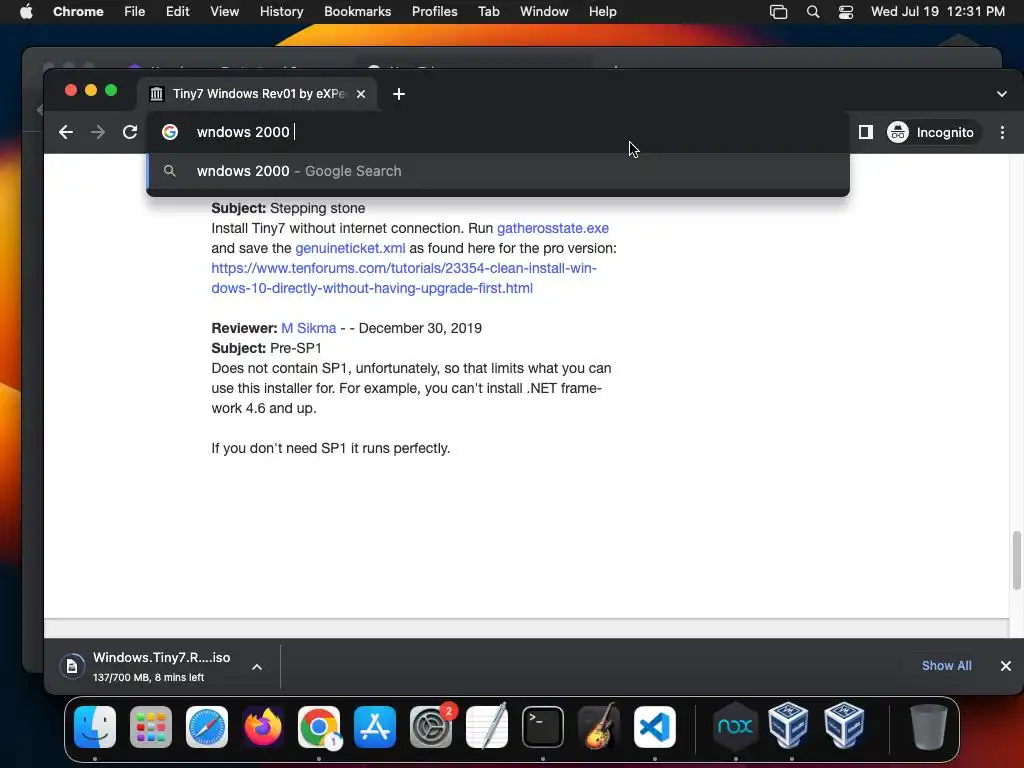Open the Tab menu
The image size is (1024, 768).
[x=488, y=12]
